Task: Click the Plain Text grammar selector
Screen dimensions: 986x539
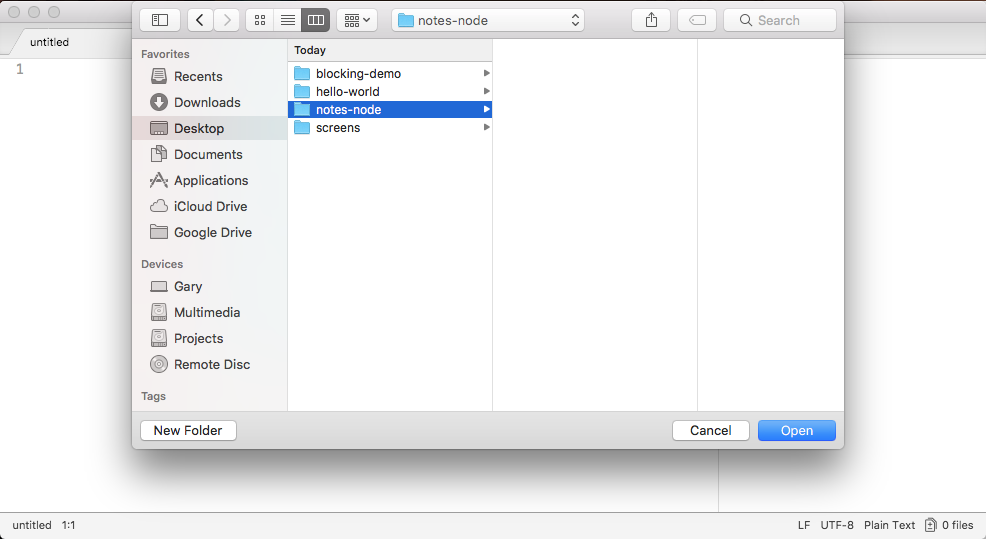Action: [x=889, y=525]
